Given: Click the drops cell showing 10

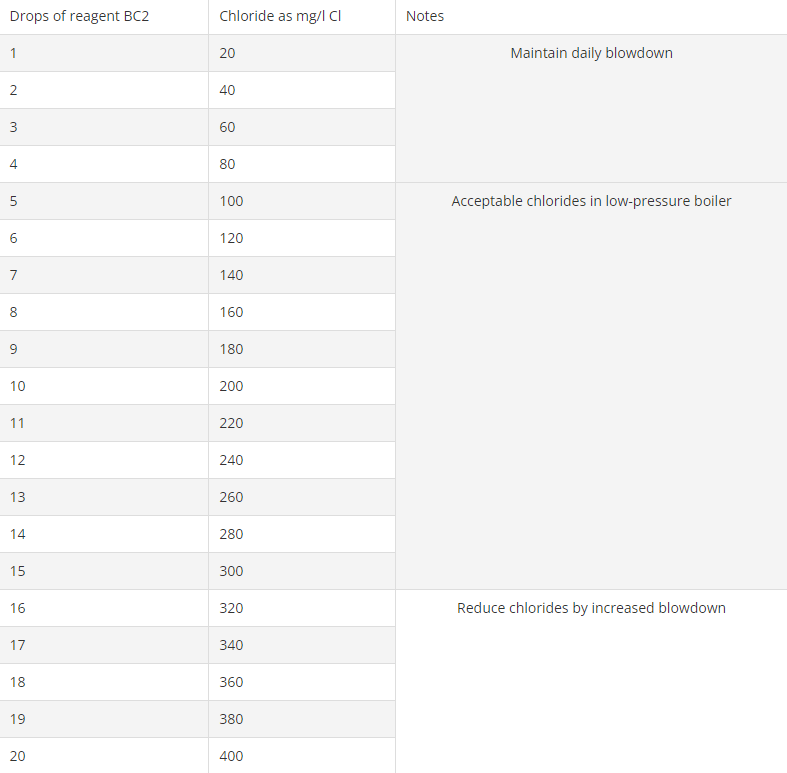Looking at the screenshot, I should tap(104, 386).
